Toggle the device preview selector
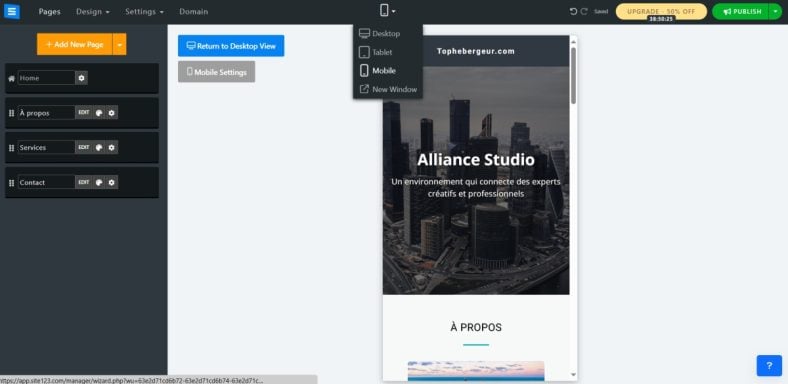This screenshot has width=788, height=384. click(387, 11)
